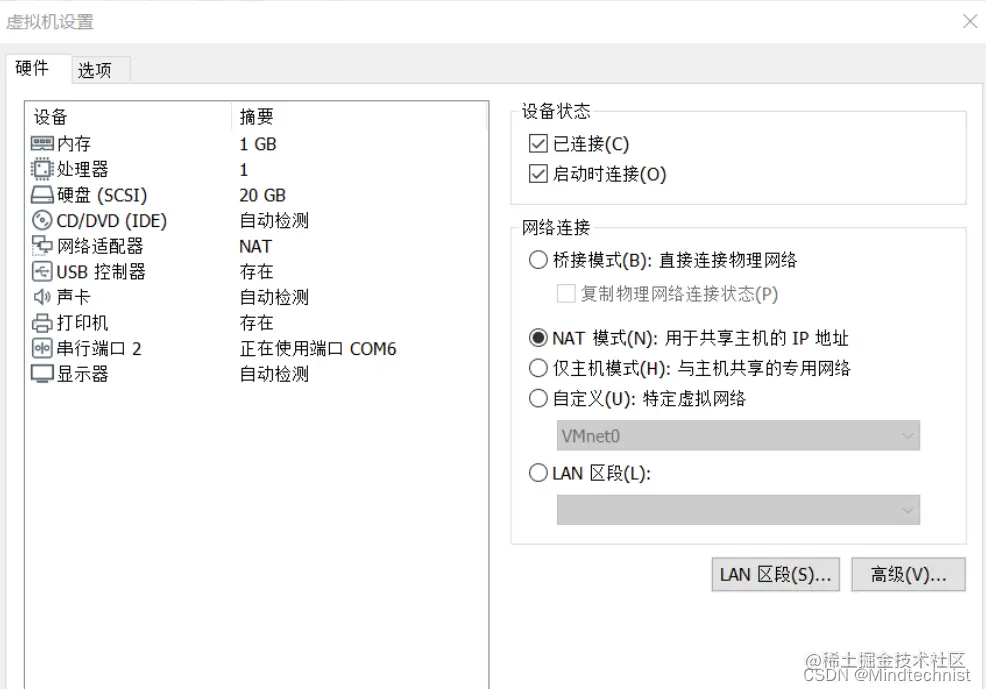Image resolution: width=986 pixels, height=691 pixels.
Task: Select the 声卡 row label
Action: click(74, 297)
